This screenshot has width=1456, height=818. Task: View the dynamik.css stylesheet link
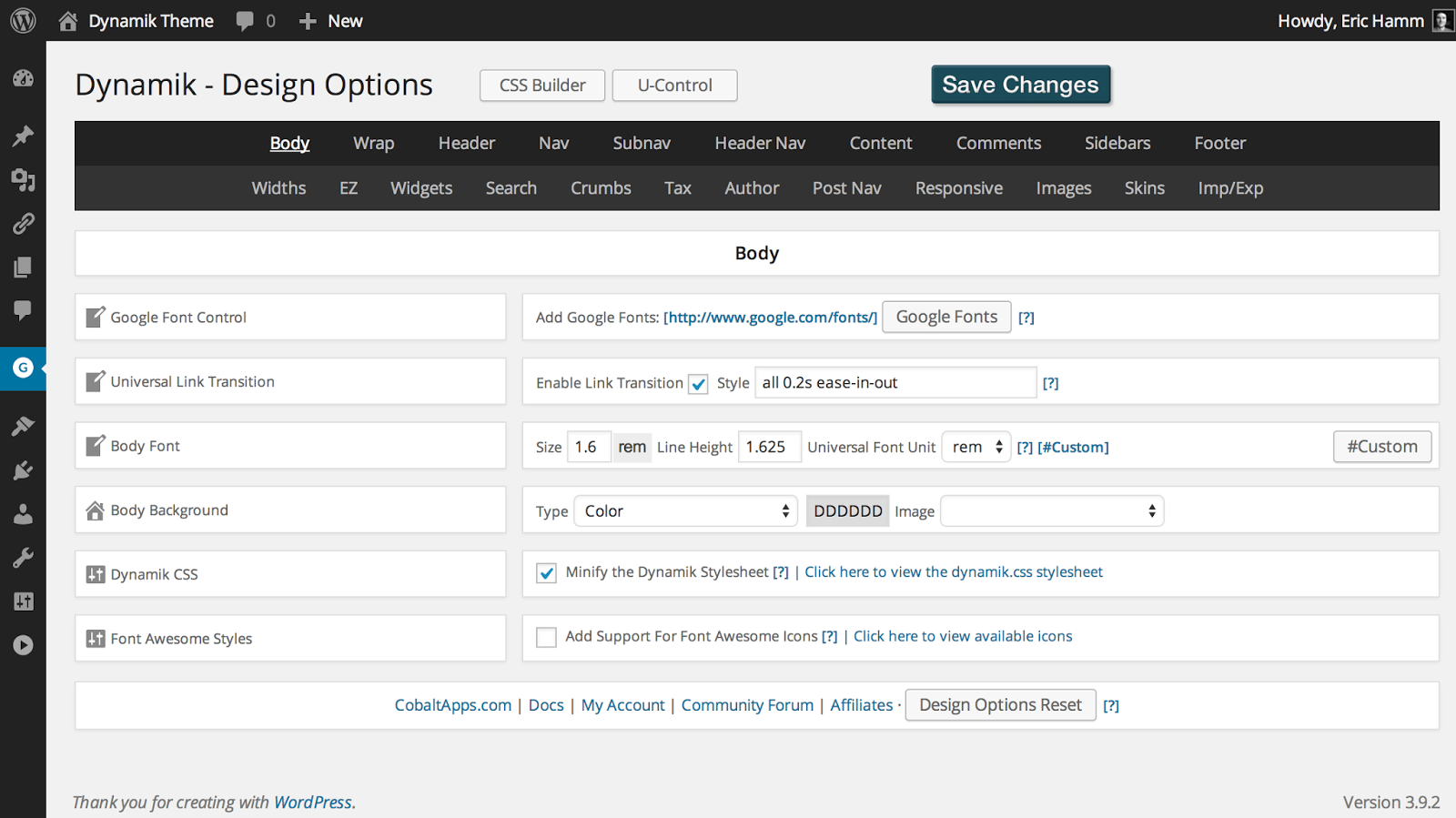[x=954, y=572]
